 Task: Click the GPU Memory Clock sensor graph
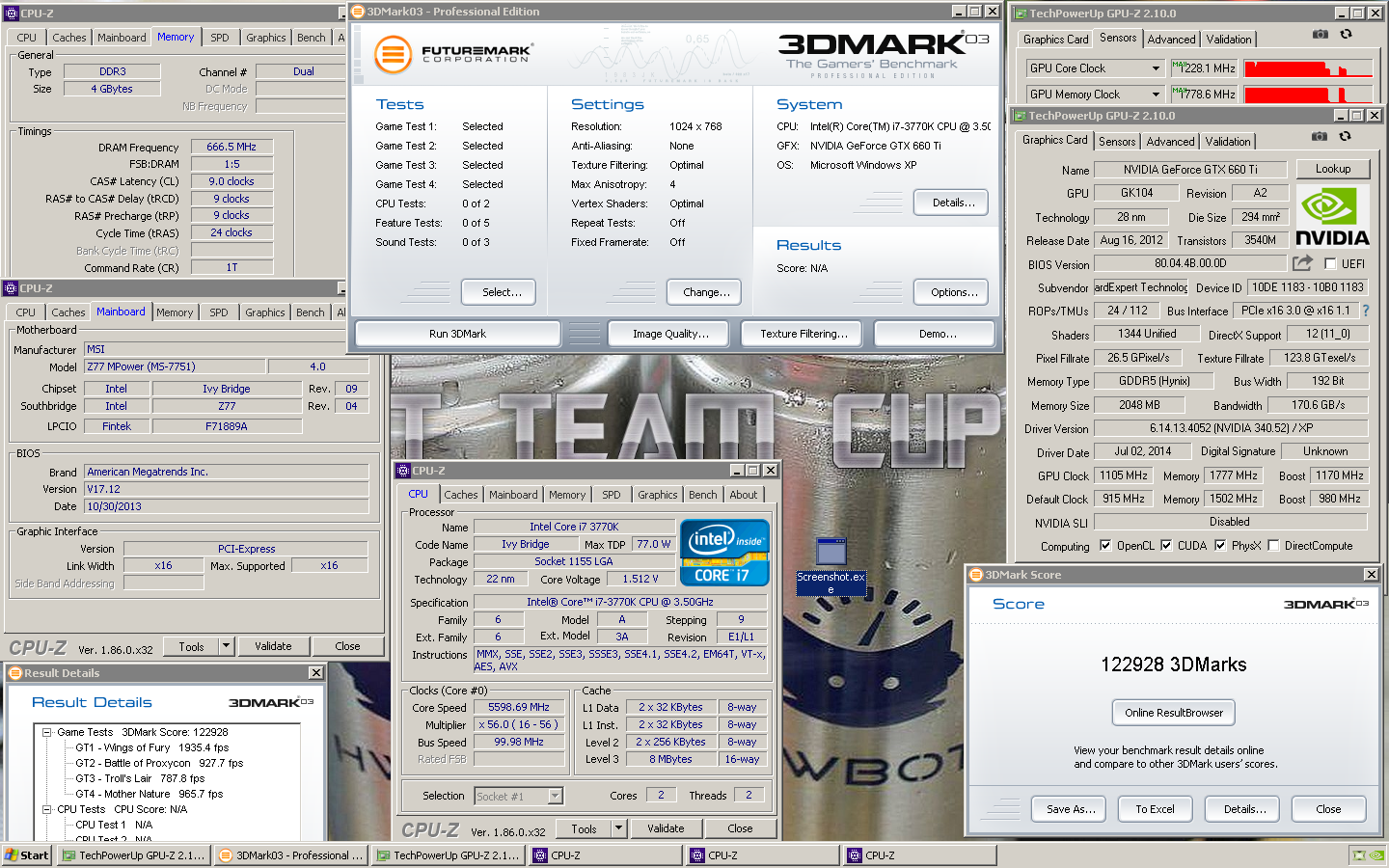coord(1308,95)
